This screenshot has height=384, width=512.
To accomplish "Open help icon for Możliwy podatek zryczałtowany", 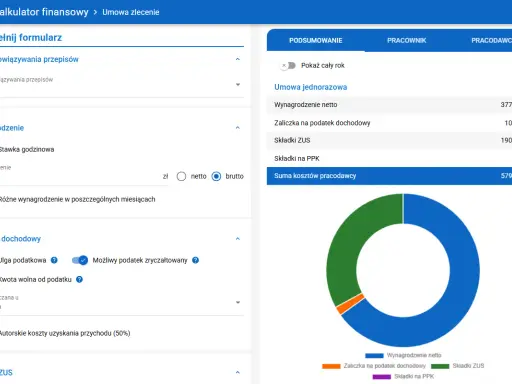I will pos(196,260).
